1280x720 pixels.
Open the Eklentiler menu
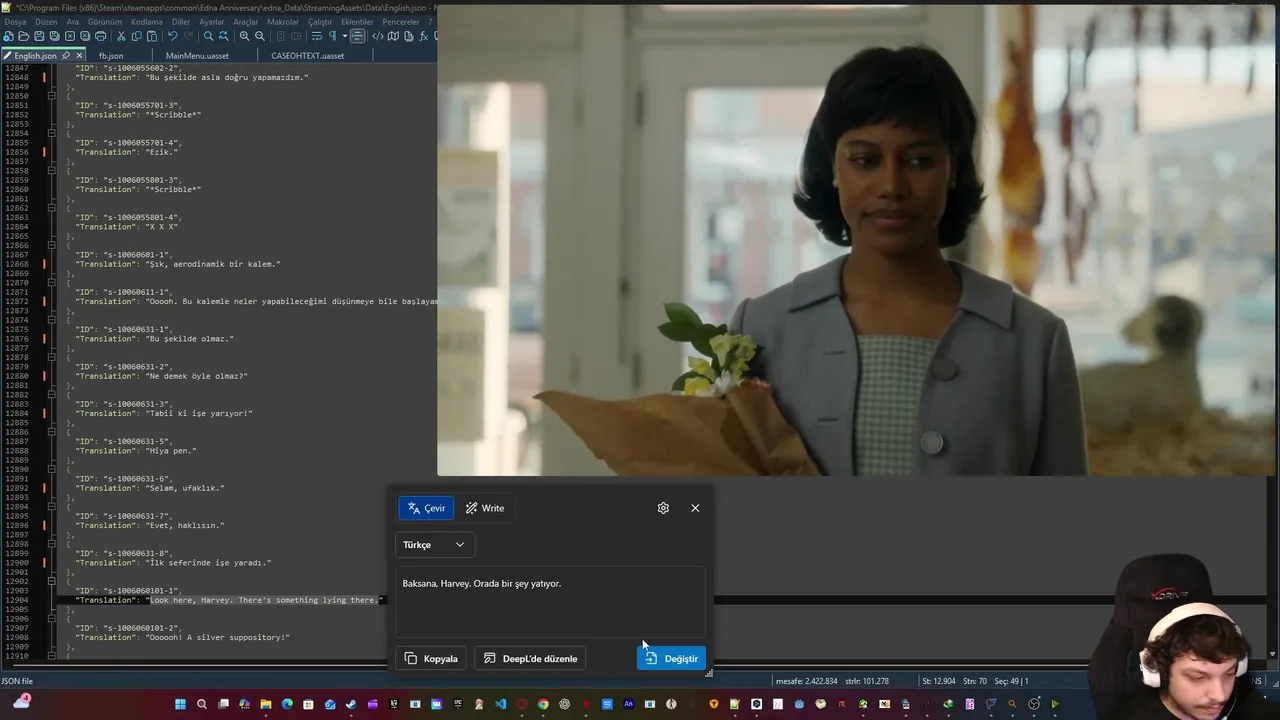357,22
